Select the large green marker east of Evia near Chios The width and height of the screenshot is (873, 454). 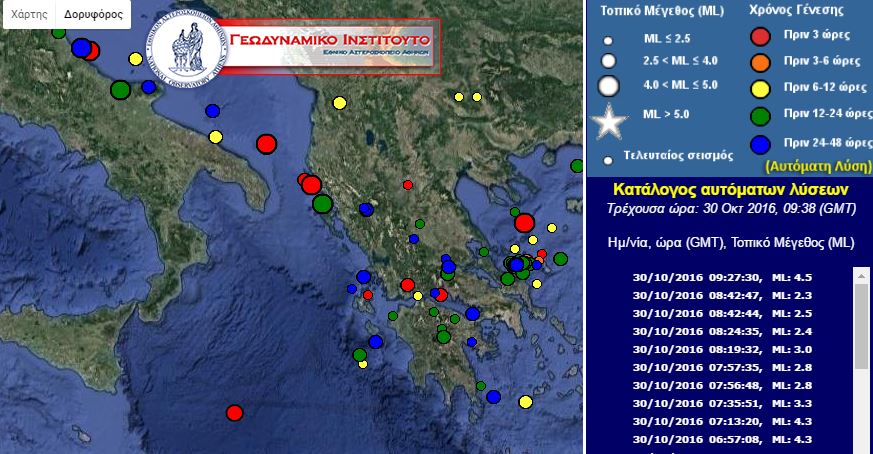pos(561,258)
